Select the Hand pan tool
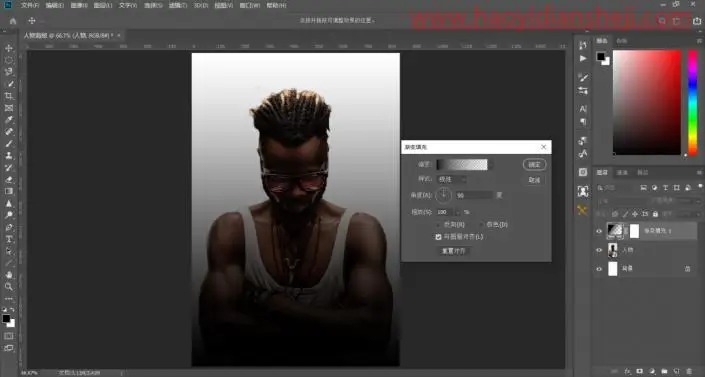 [9, 274]
